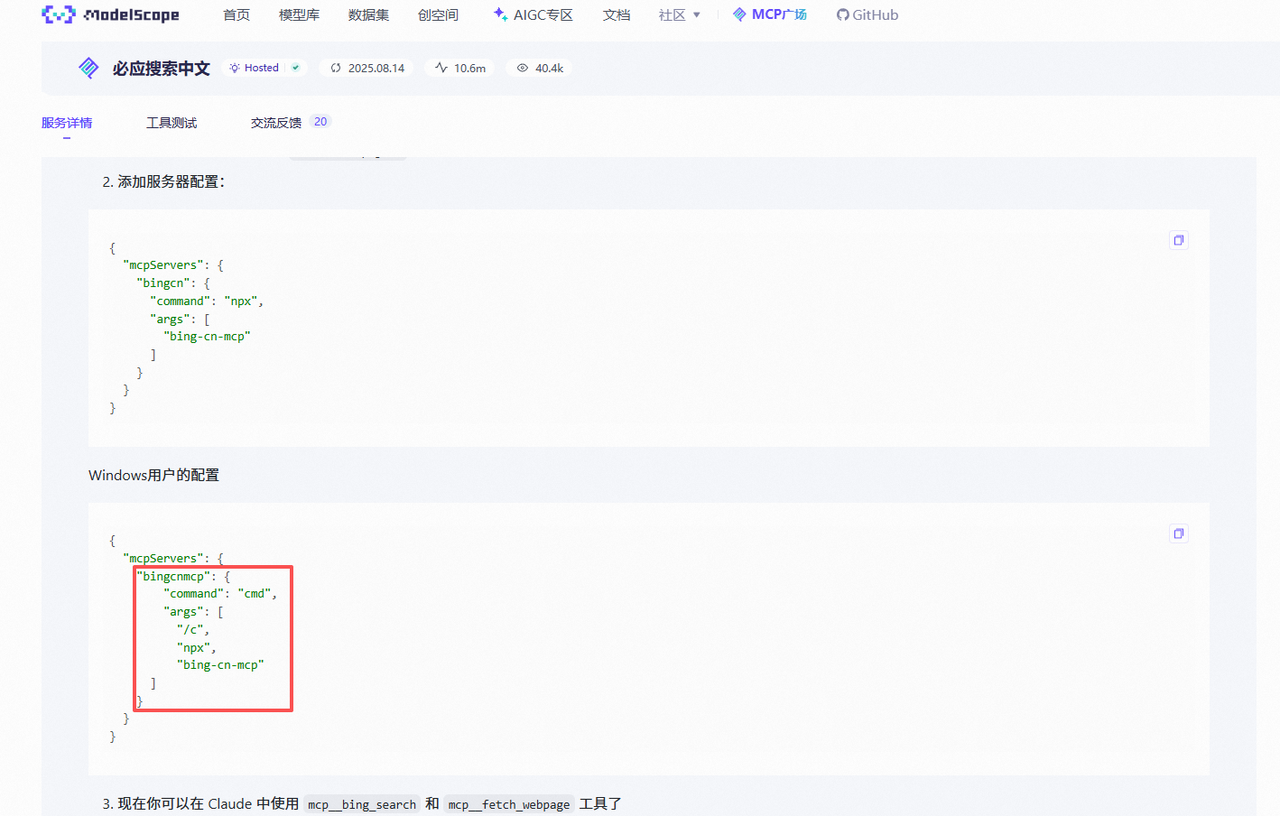Click the 10.6m call count badge
Viewport: 1280px width, 816px height.
point(460,68)
